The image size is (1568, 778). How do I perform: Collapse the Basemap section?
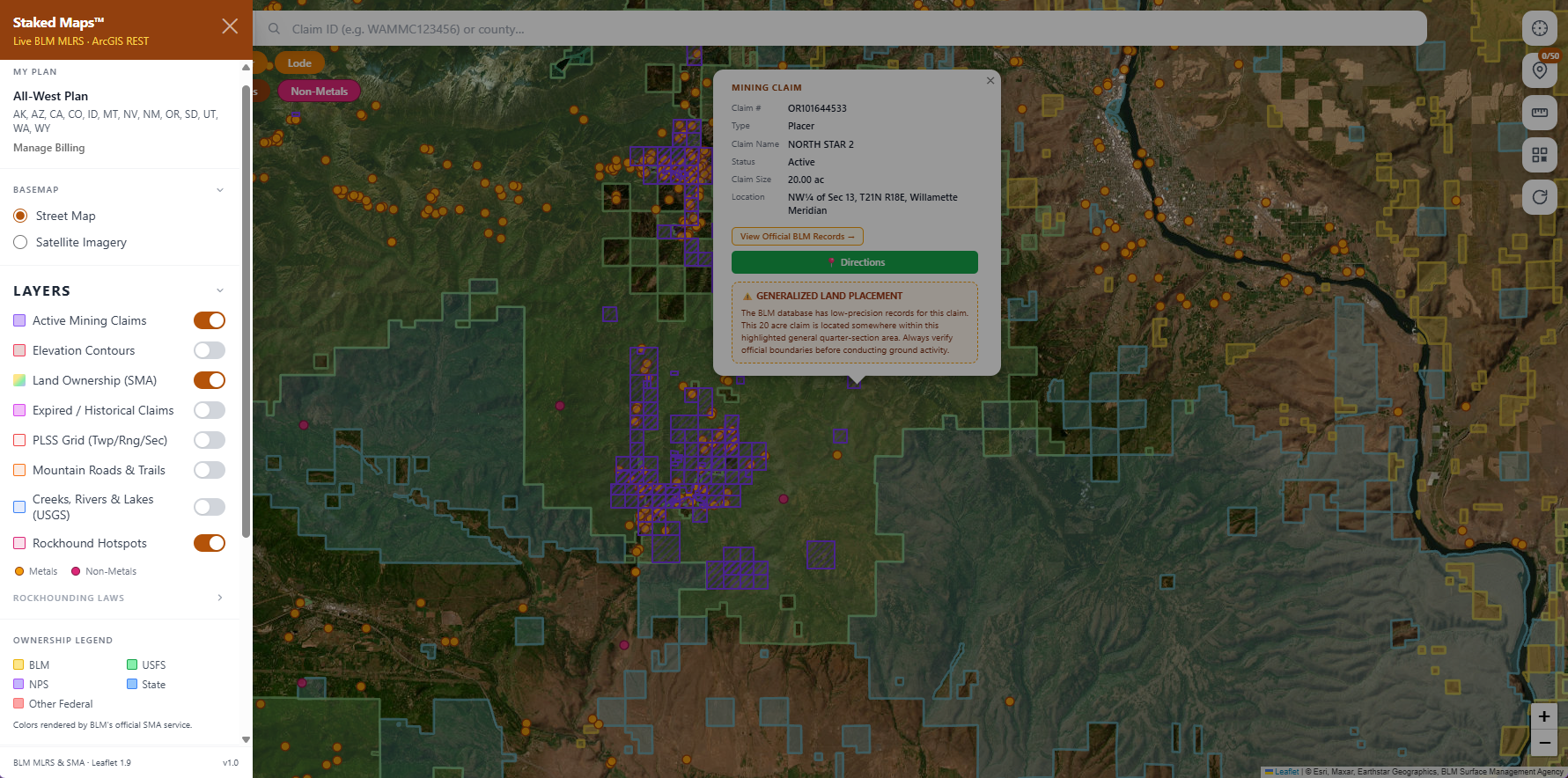tap(220, 190)
